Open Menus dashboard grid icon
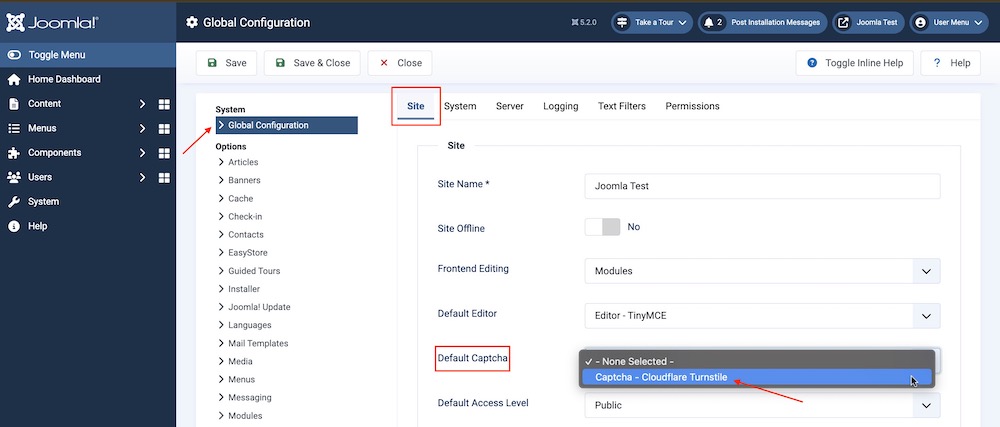 (x=164, y=129)
